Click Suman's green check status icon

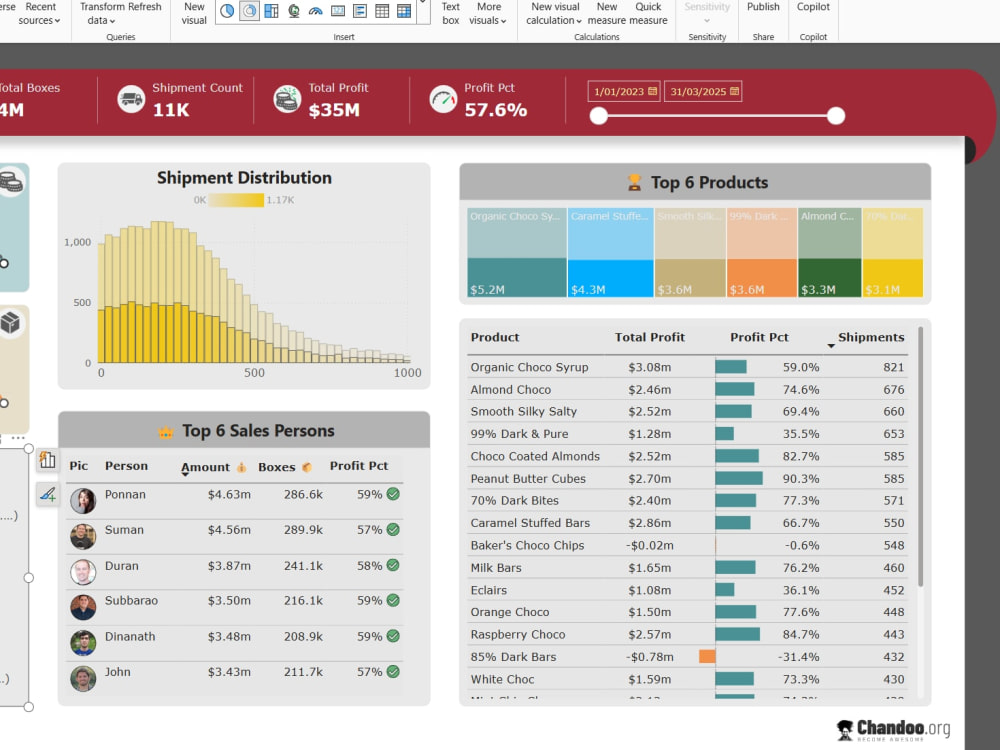point(393,529)
